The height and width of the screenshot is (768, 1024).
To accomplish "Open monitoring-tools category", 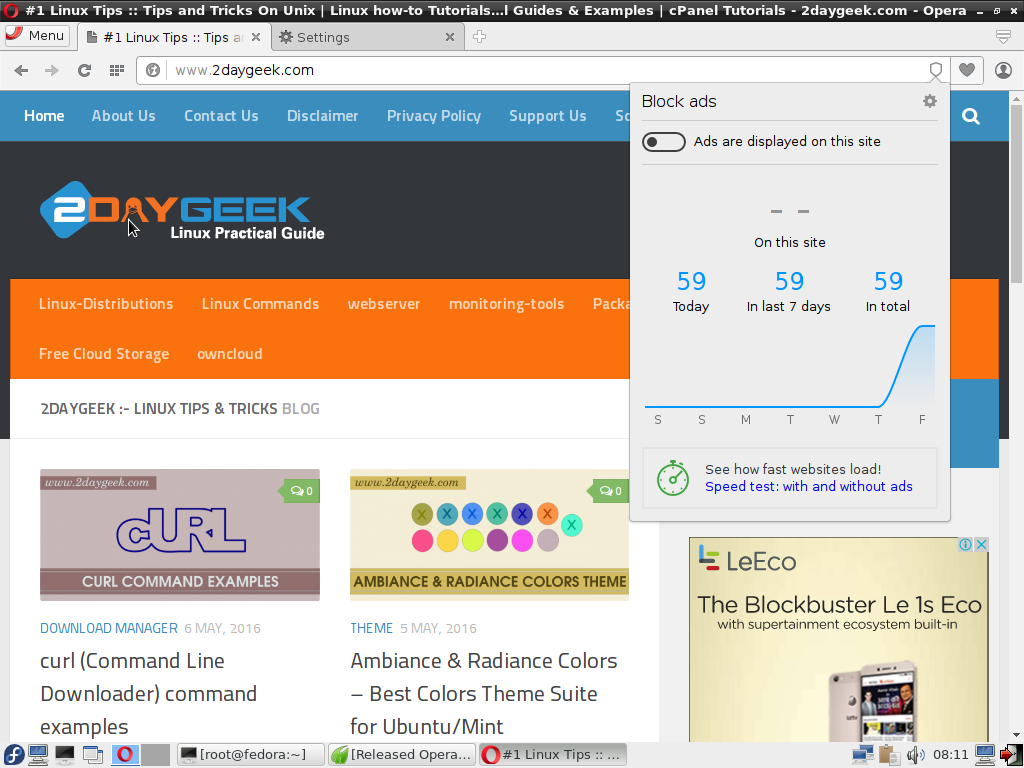I will pos(506,304).
